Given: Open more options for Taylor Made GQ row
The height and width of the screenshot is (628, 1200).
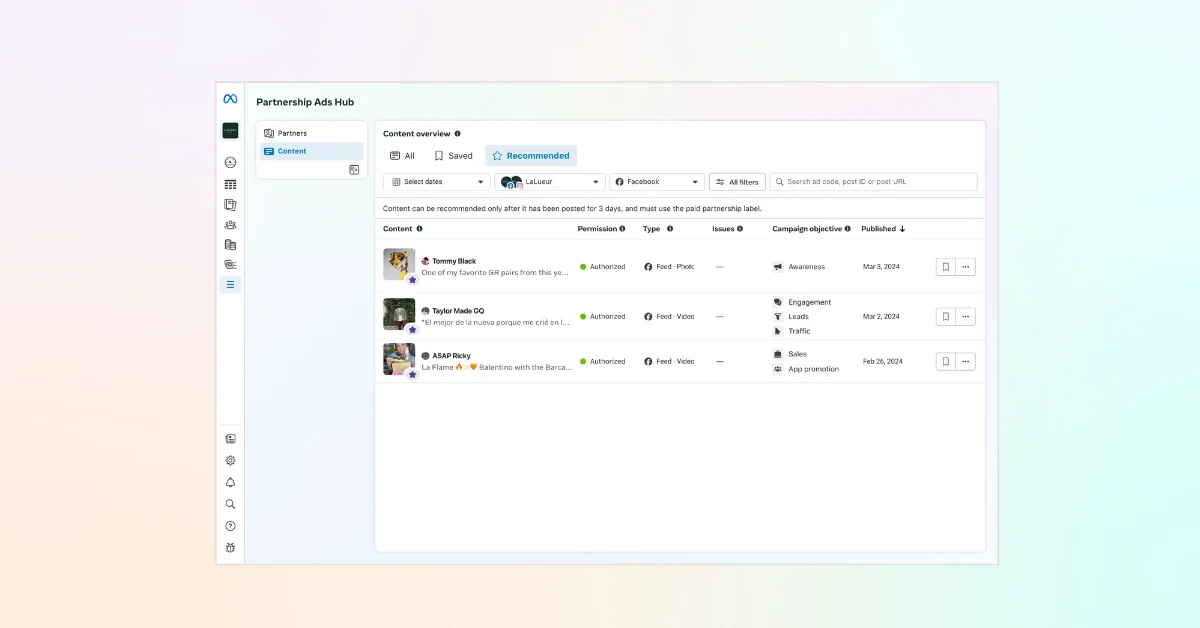Looking at the screenshot, I should [965, 317].
